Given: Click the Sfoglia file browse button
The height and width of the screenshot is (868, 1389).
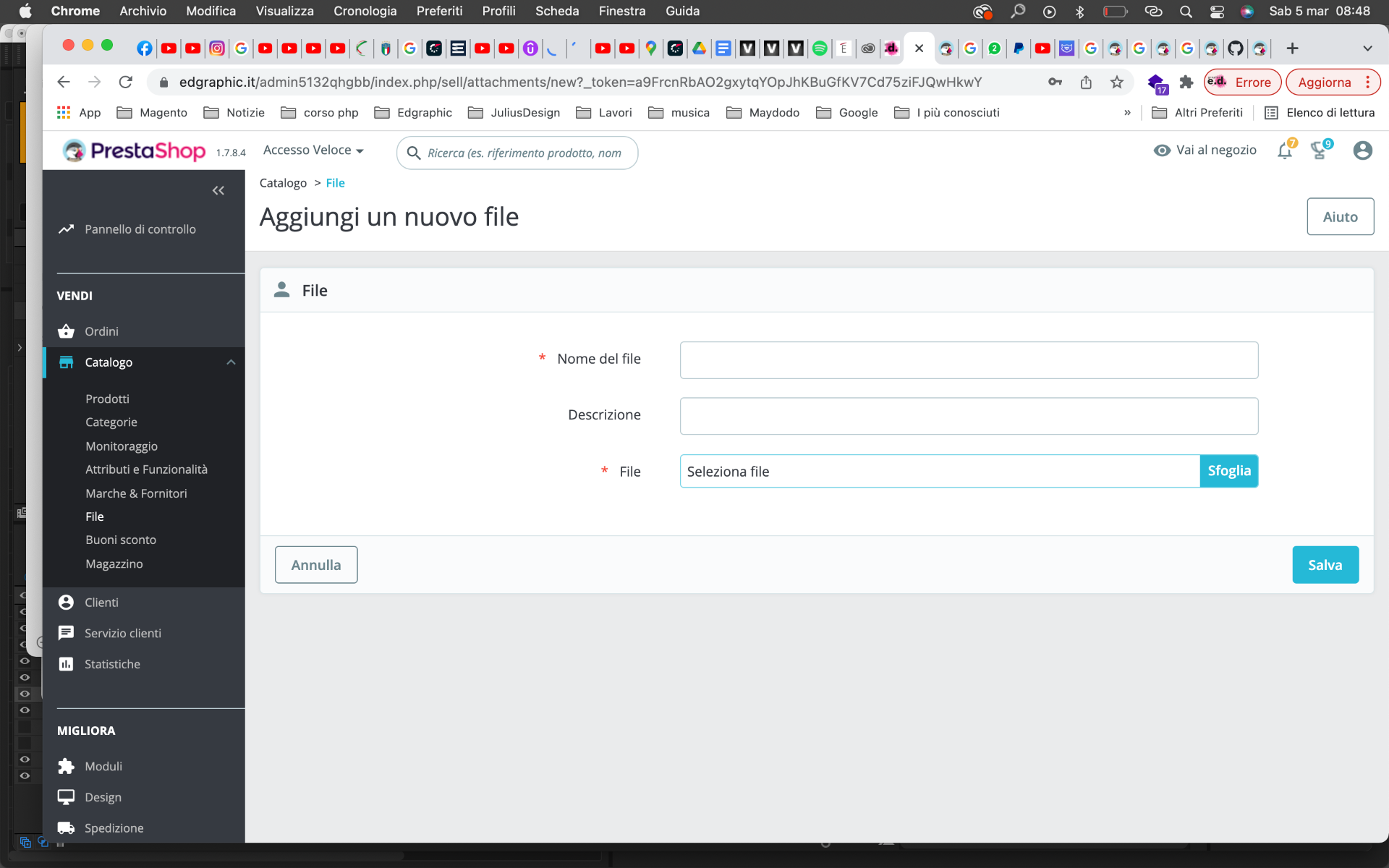Looking at the screenshot, I should coord(1228,472).
